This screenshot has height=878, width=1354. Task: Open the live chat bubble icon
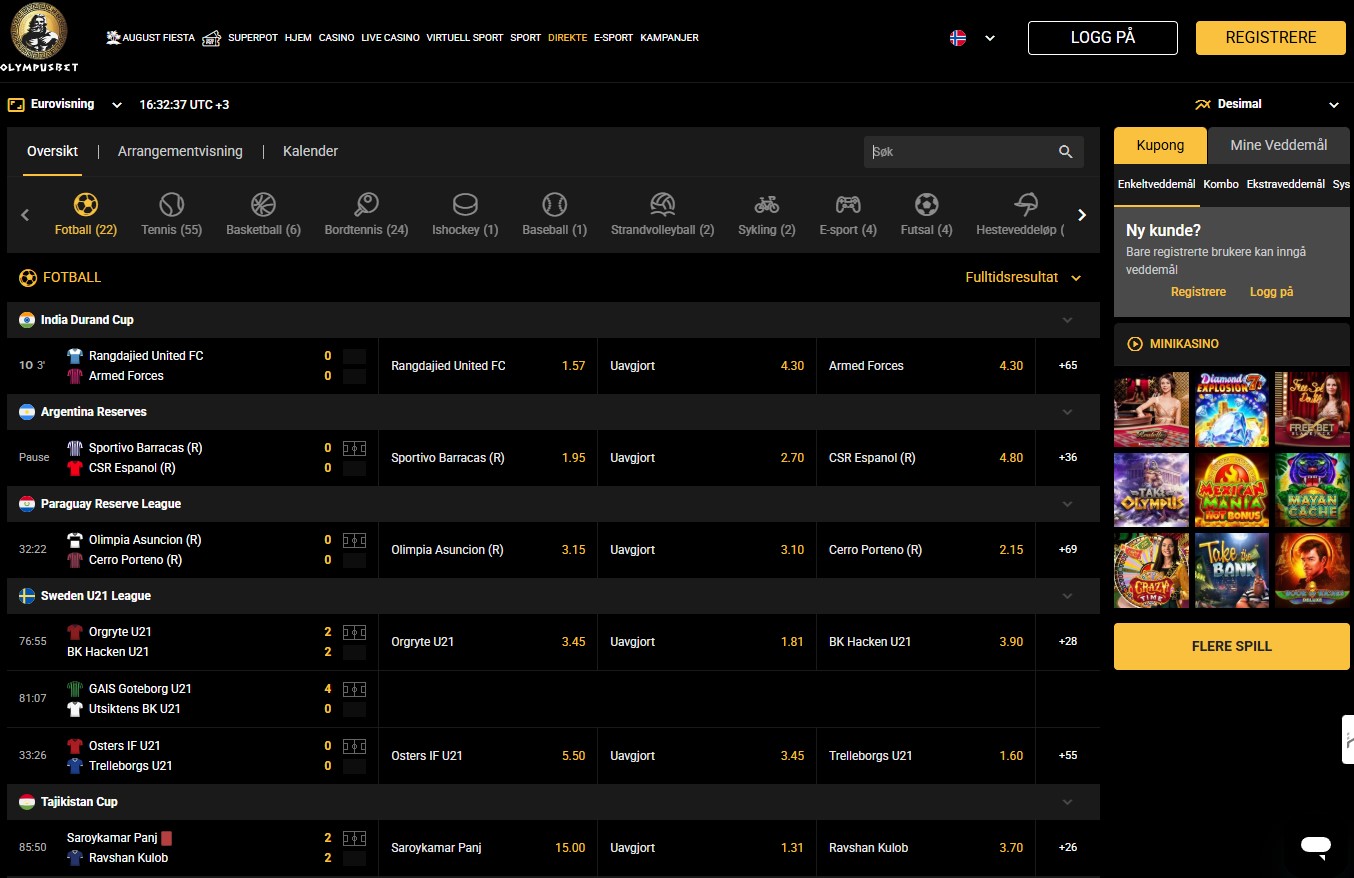click(x=1316, y=846)
